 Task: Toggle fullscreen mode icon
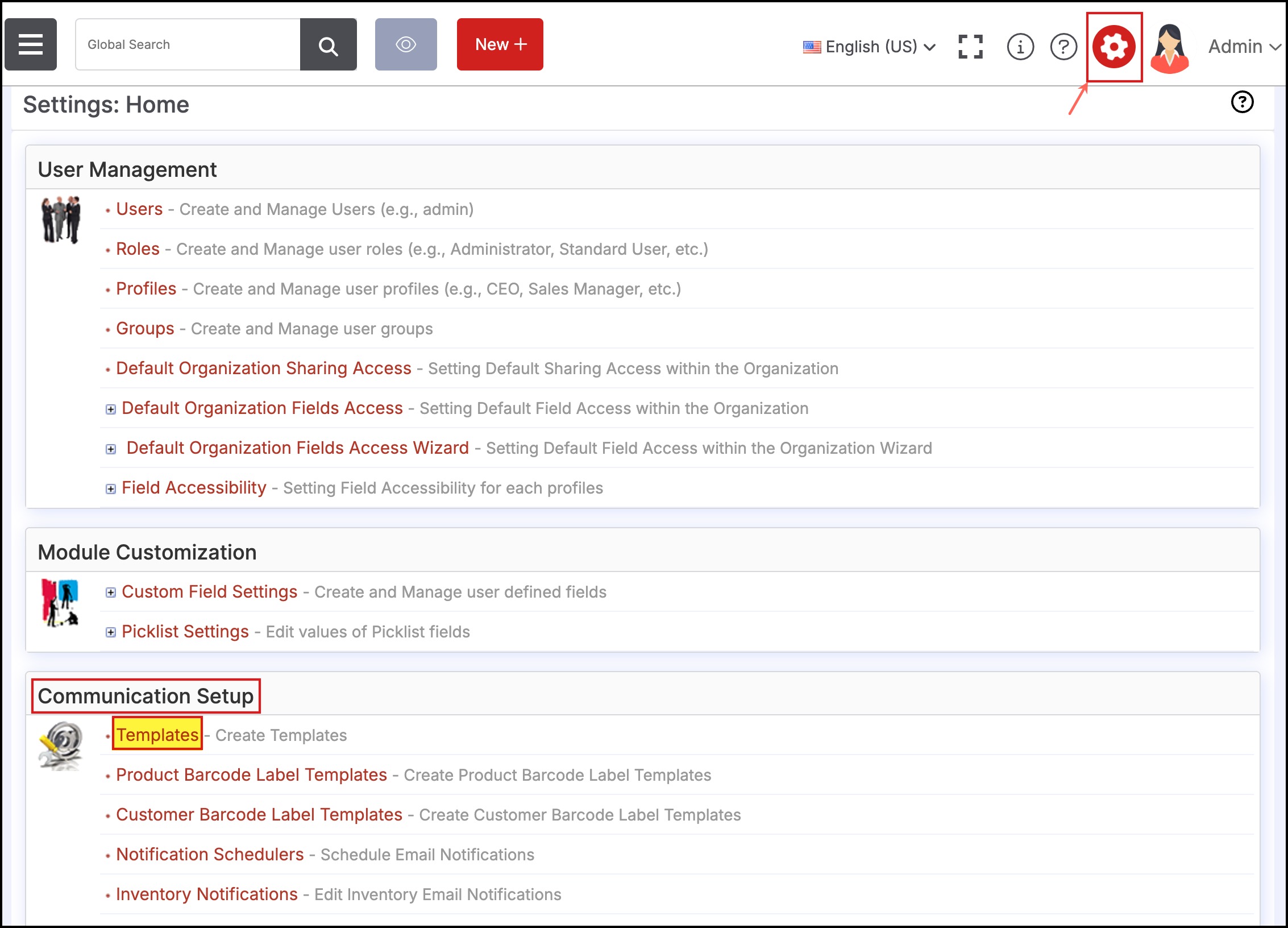pyautogui.click(x=970, y=47)
